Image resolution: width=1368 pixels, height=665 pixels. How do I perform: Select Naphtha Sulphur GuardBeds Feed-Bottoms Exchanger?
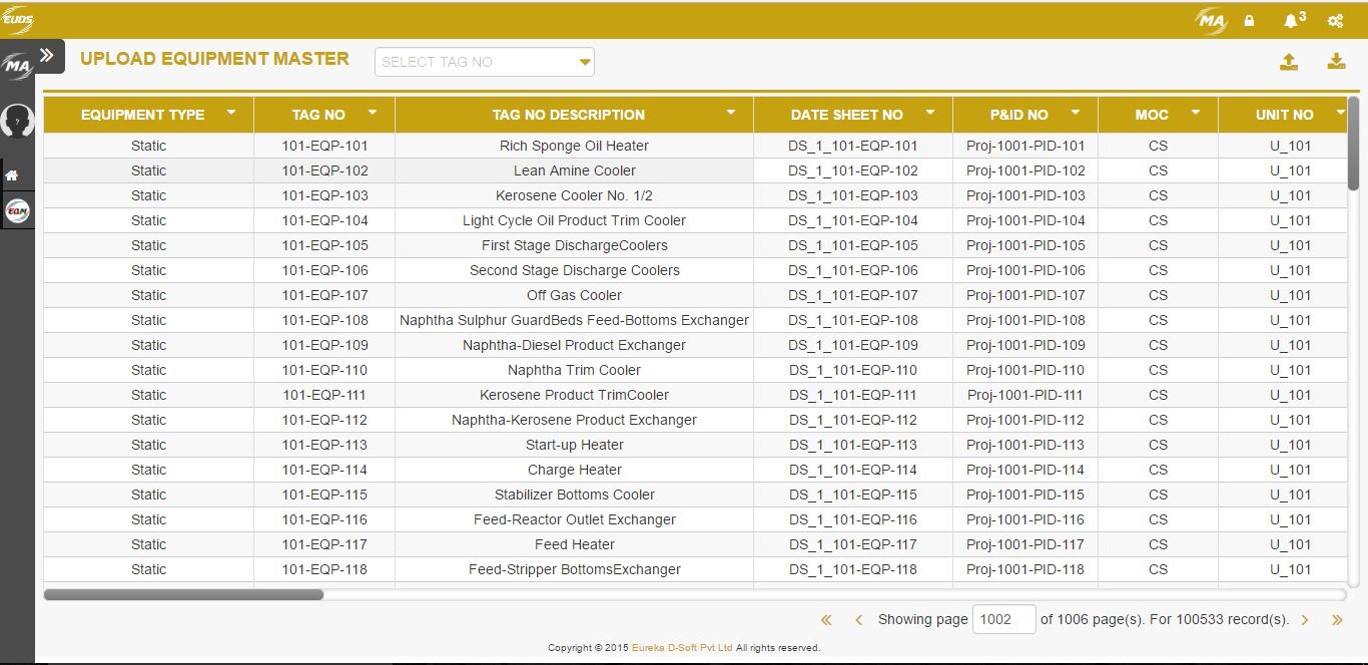point(575,321)
